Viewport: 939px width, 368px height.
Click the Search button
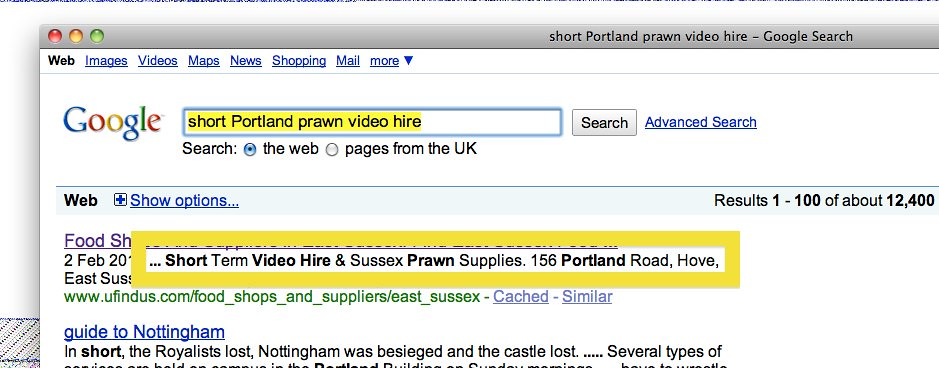coord(604,123)
